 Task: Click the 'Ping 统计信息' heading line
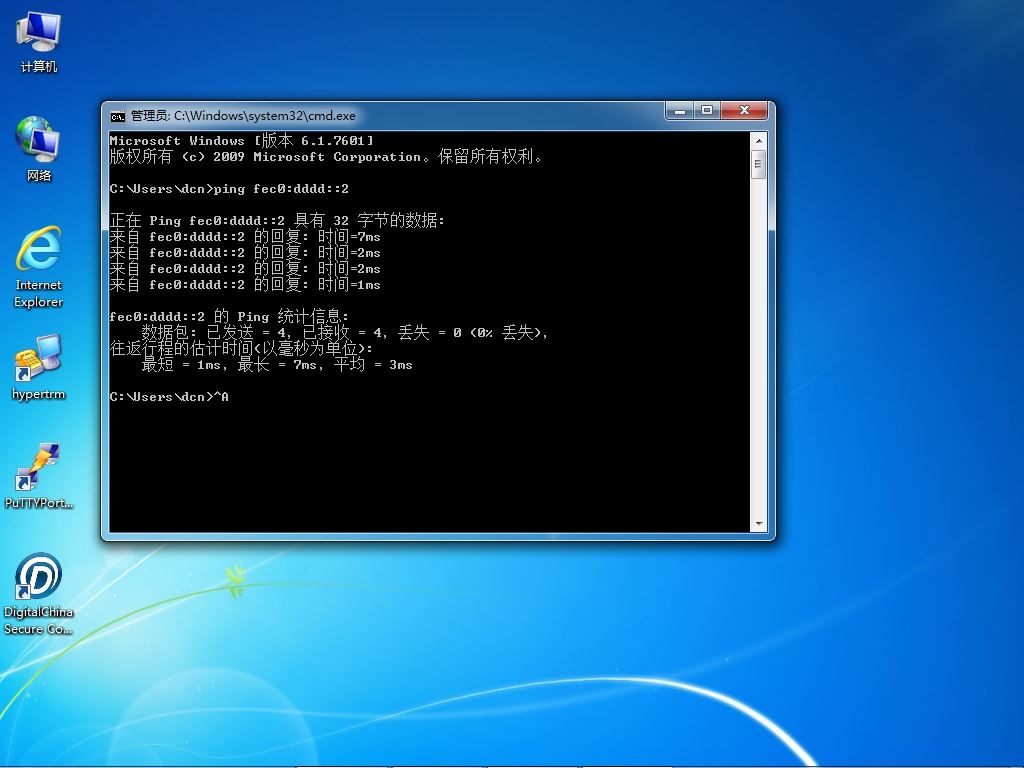229,317
